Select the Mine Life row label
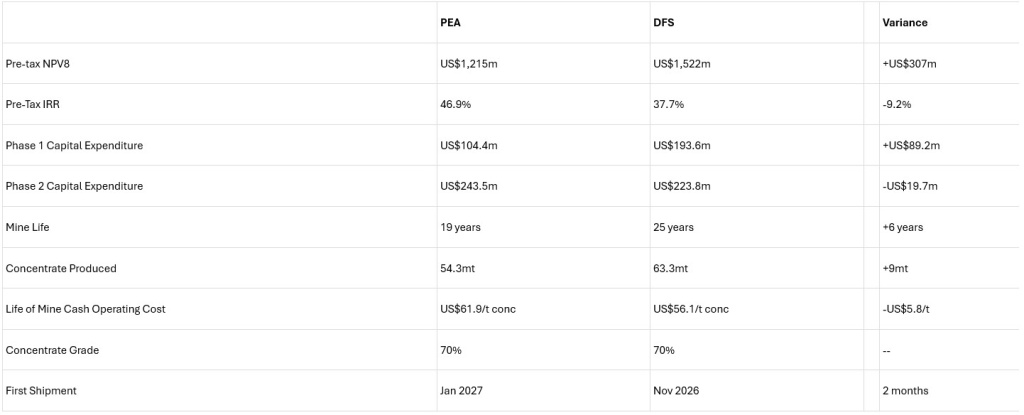Screen dimensions: 1024x415 pyautogui.click(x=28, y=227)
